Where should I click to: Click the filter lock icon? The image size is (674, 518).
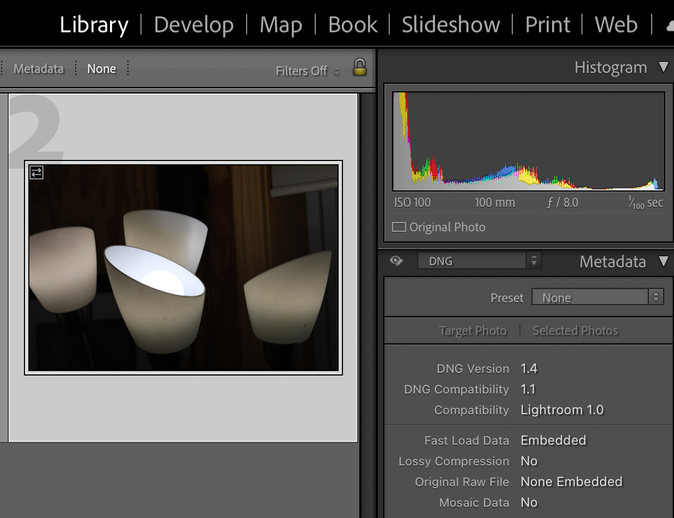tap(360, 68)
